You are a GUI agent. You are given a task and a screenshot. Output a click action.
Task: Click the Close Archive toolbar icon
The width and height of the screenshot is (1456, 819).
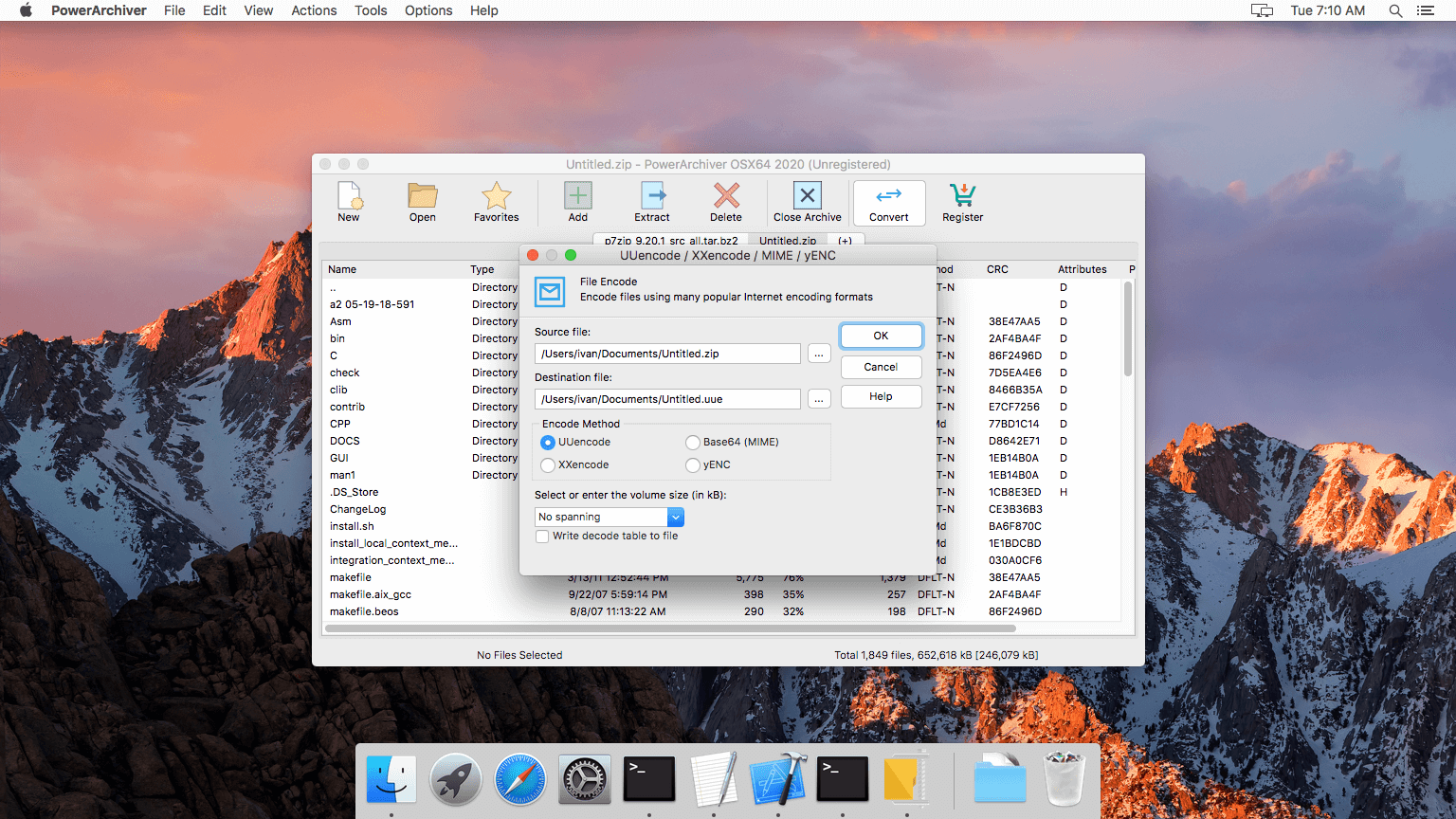tap(808, 203)
